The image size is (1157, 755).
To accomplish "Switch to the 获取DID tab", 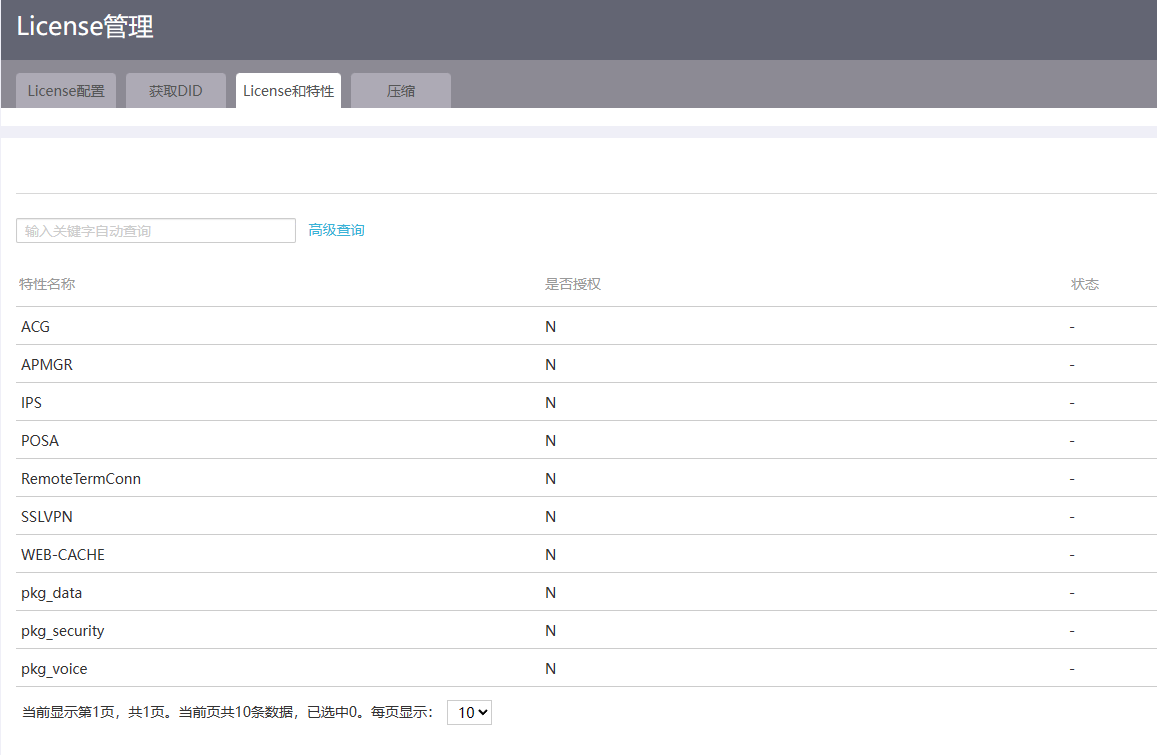I will pos(176,91).
